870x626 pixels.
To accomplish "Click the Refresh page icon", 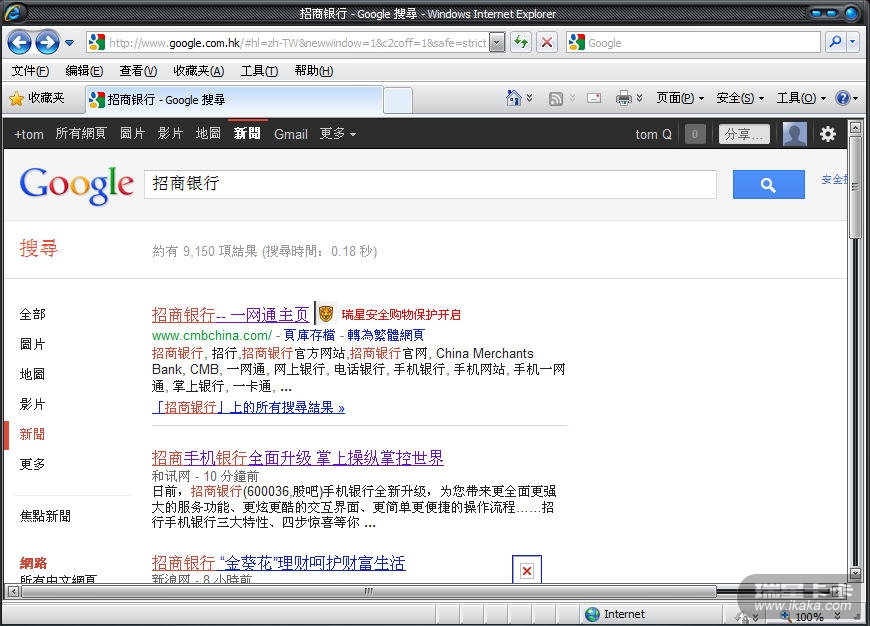I will coord(521,42).
